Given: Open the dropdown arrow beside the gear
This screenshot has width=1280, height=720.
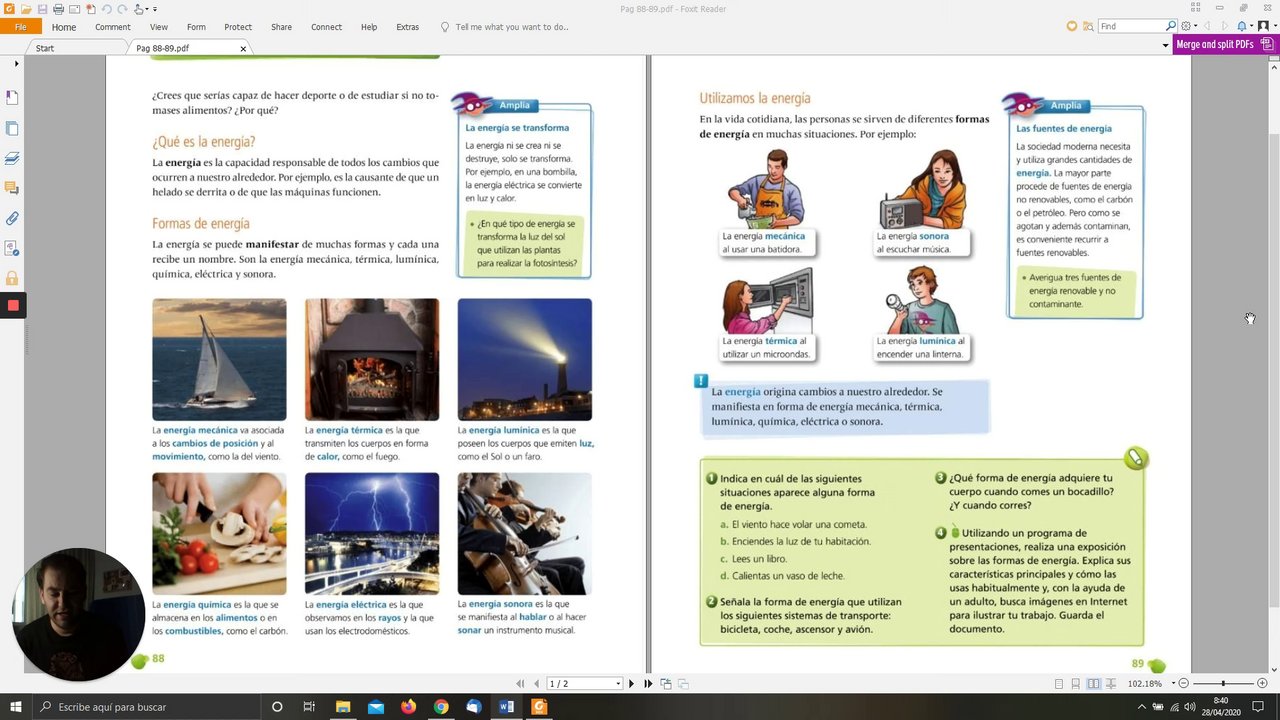Looking at the screenshot, I should (1196, 26).
